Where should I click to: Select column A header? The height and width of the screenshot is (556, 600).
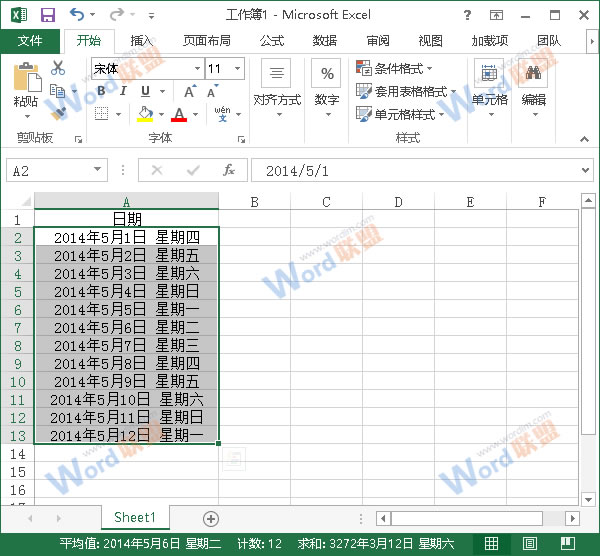126,201
